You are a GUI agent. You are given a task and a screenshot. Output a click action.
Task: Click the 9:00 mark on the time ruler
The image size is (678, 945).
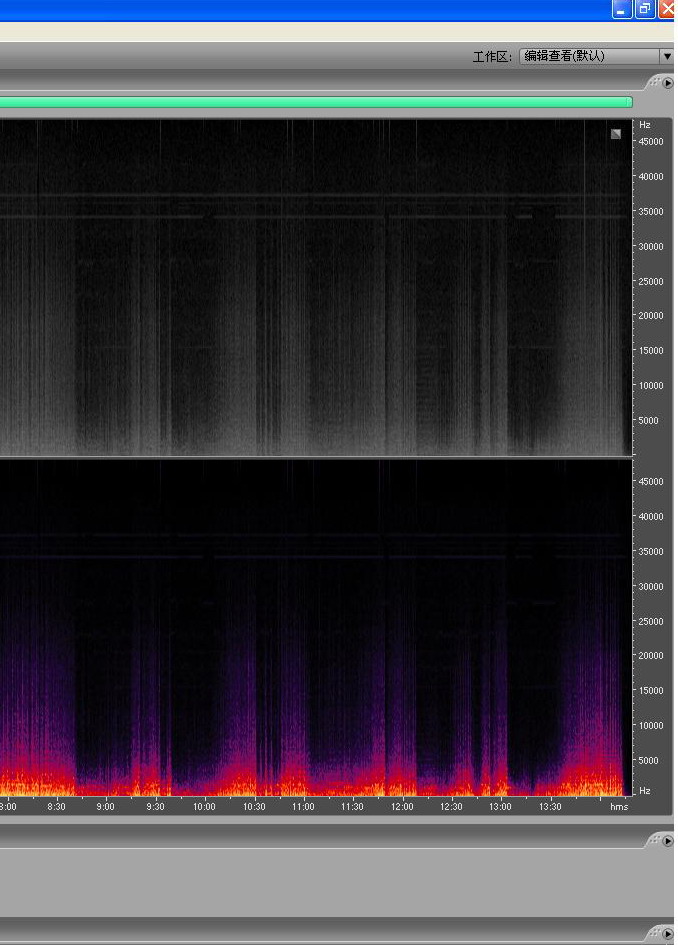click(105, 806)
